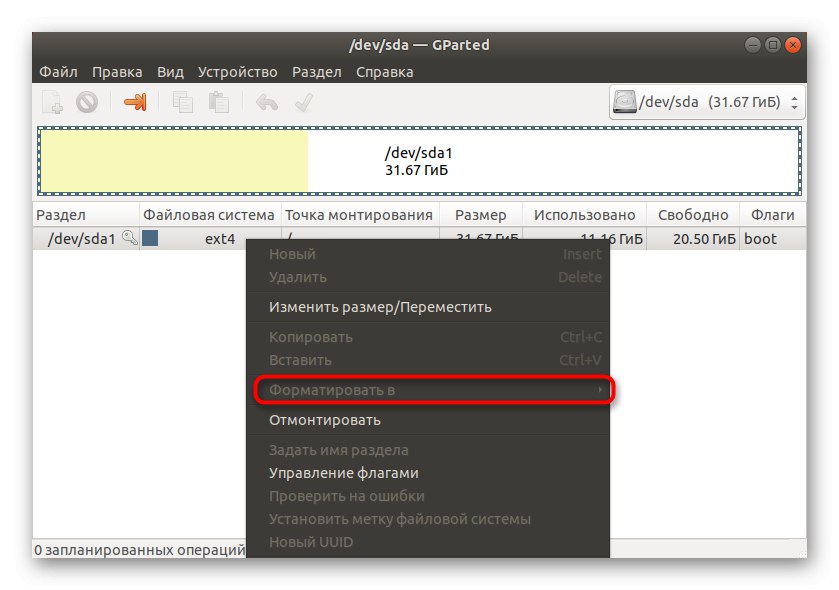
Task: Click the Новый context menu entry
Action: click(x=428, y=254)
